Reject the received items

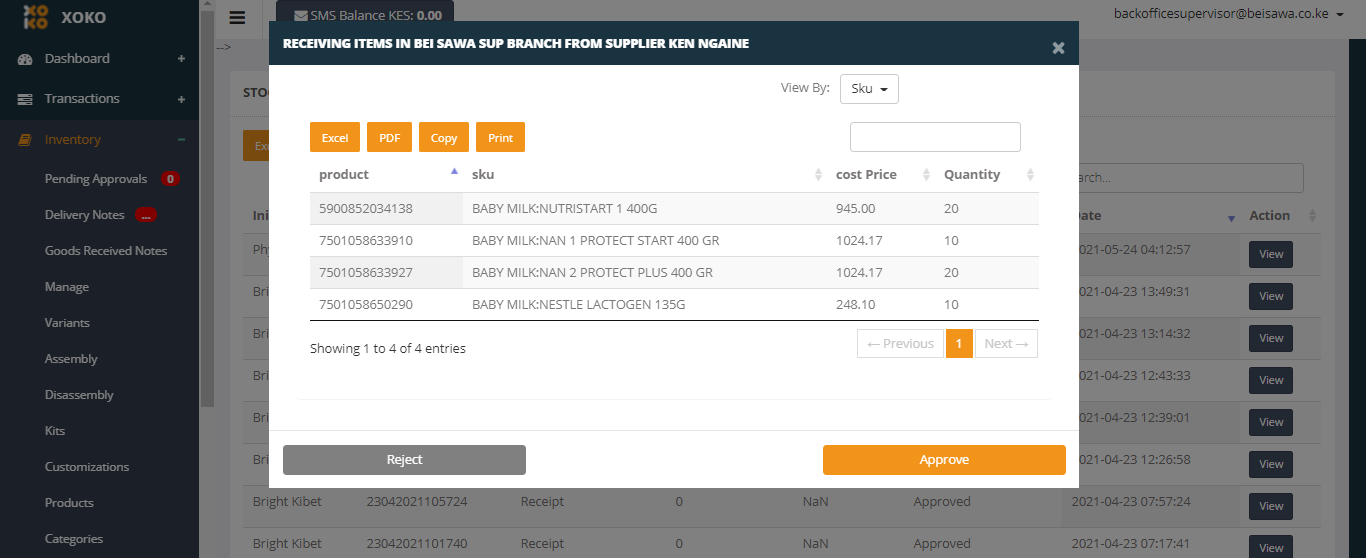tap(404, 460)
